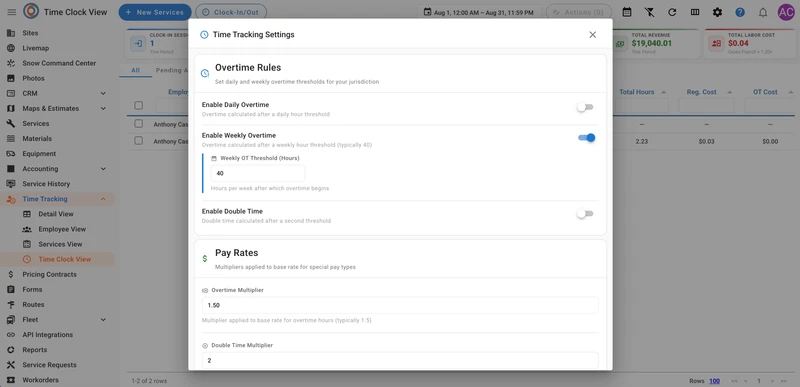800x387 pixels.
Task: Open the Service Requests tools icon
Action: [11, 365]
